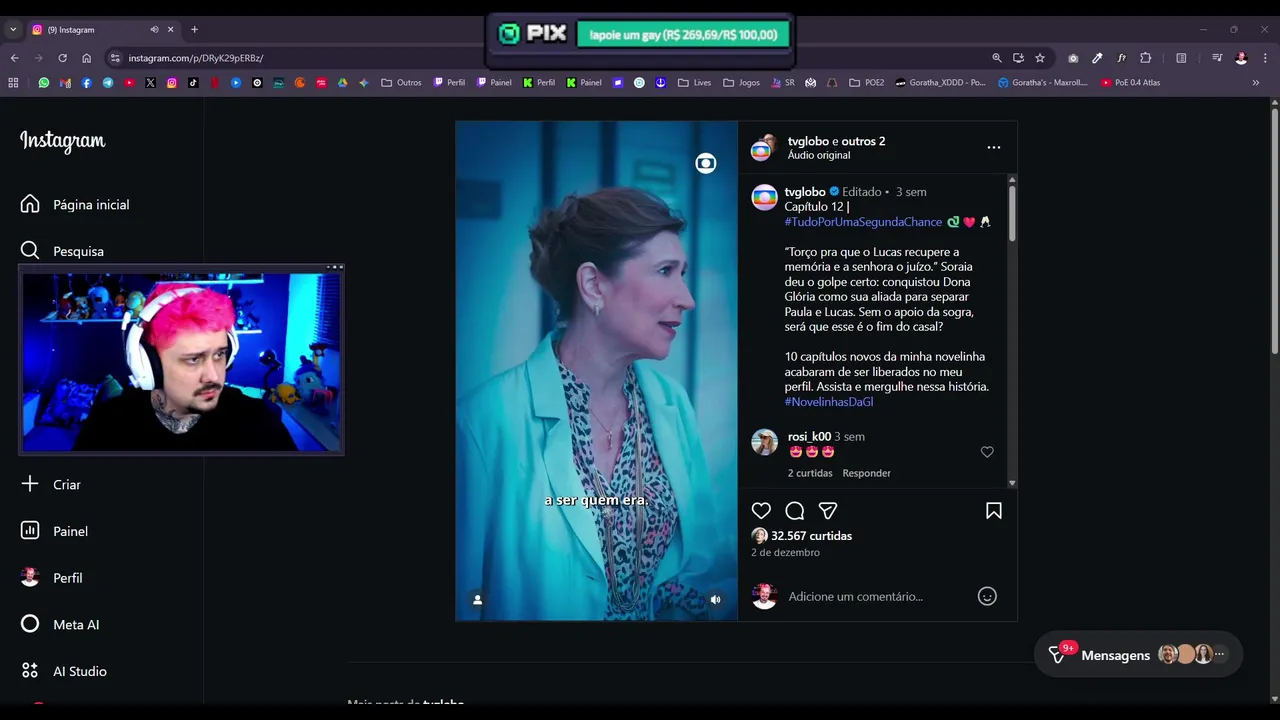The image size is (1280, 720).
Task: Open the YouTube bookmark icon
Action: 129,83
